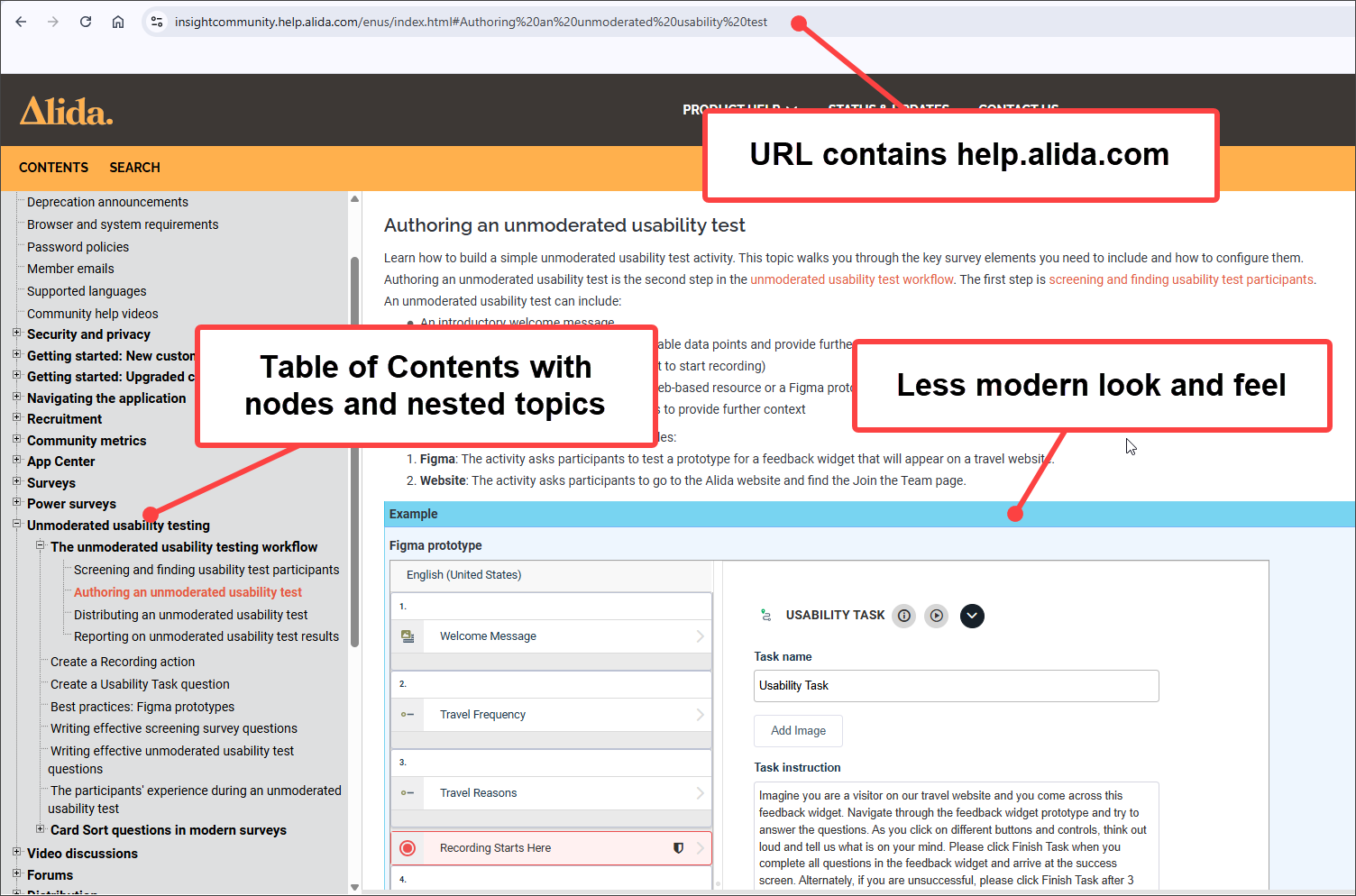
Task: Open participants' experience during unmoderated test topic
Action: pos(195,800)
